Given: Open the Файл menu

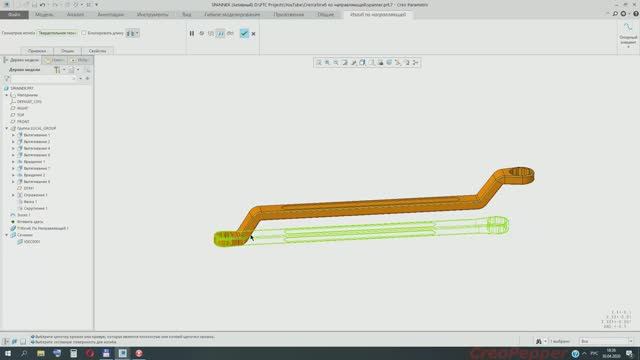Looking at the screenshot, I should click(x=14, y=15).
